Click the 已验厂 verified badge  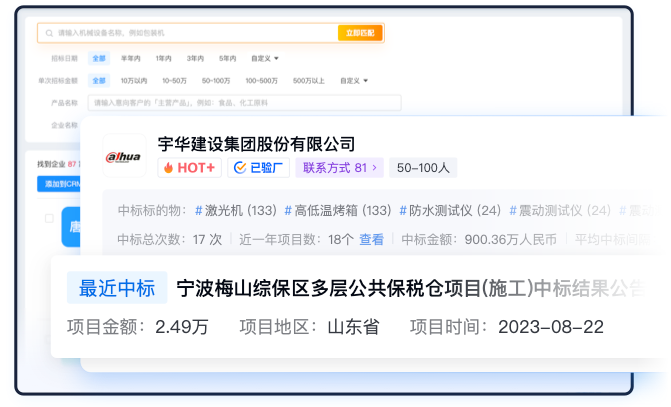pos(259,168)
